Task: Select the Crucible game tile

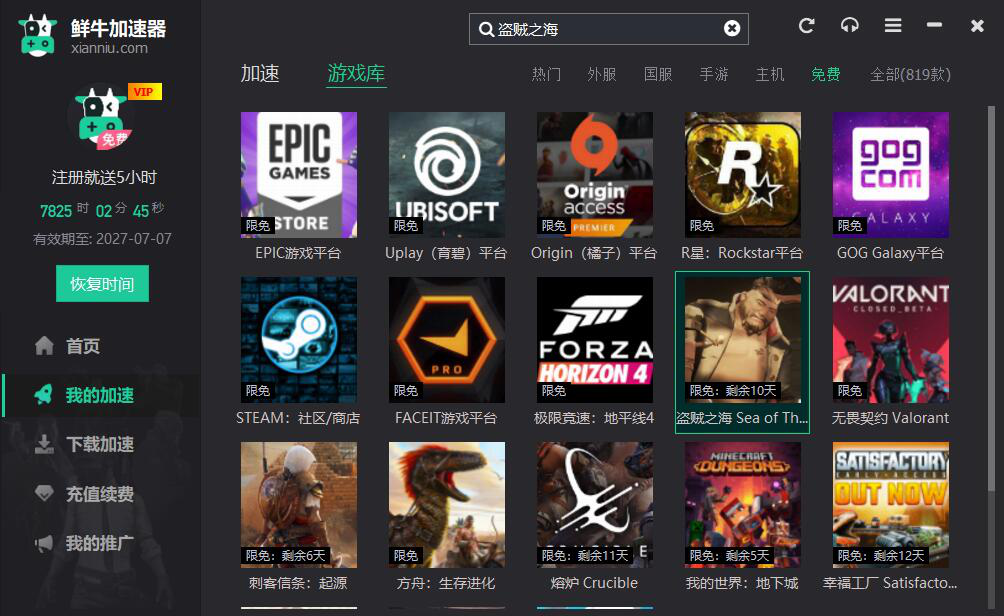Action: [595, 505]
